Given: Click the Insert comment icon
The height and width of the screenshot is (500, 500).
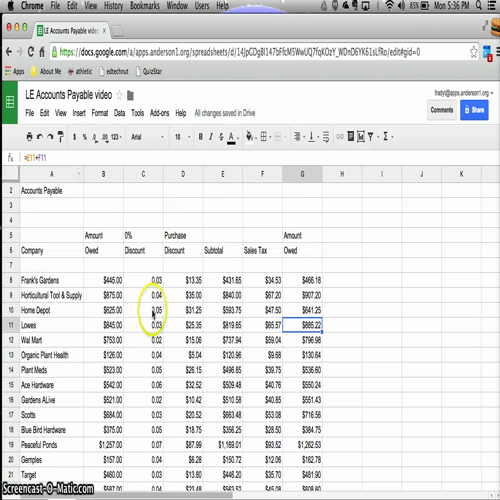Looking at the screenshot, I should pyautogui.click(x=350, y=136).
